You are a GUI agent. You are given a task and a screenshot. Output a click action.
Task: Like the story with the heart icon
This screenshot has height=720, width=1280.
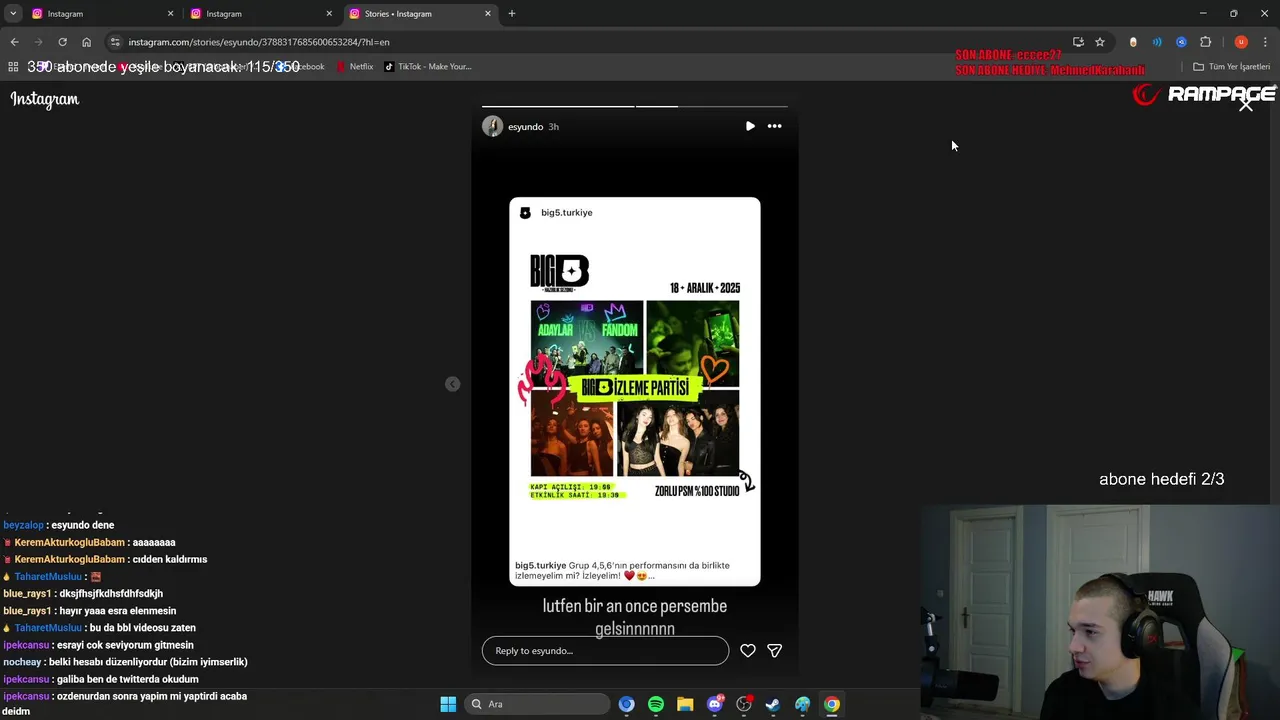pyautogui.click(x=748, y=650)
